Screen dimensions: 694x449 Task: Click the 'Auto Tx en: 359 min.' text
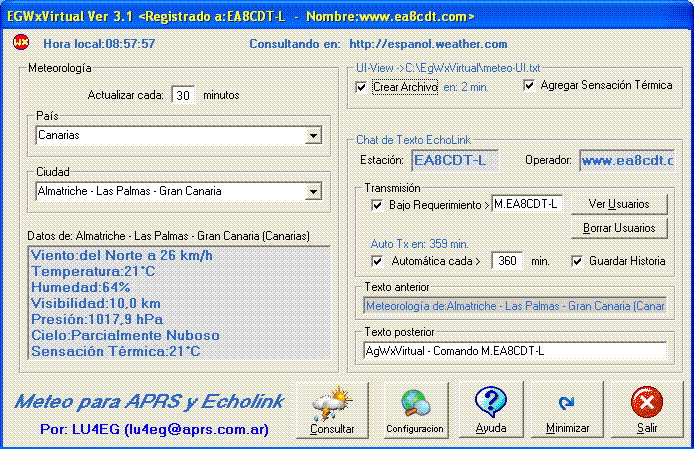click(x=420, y=244)
